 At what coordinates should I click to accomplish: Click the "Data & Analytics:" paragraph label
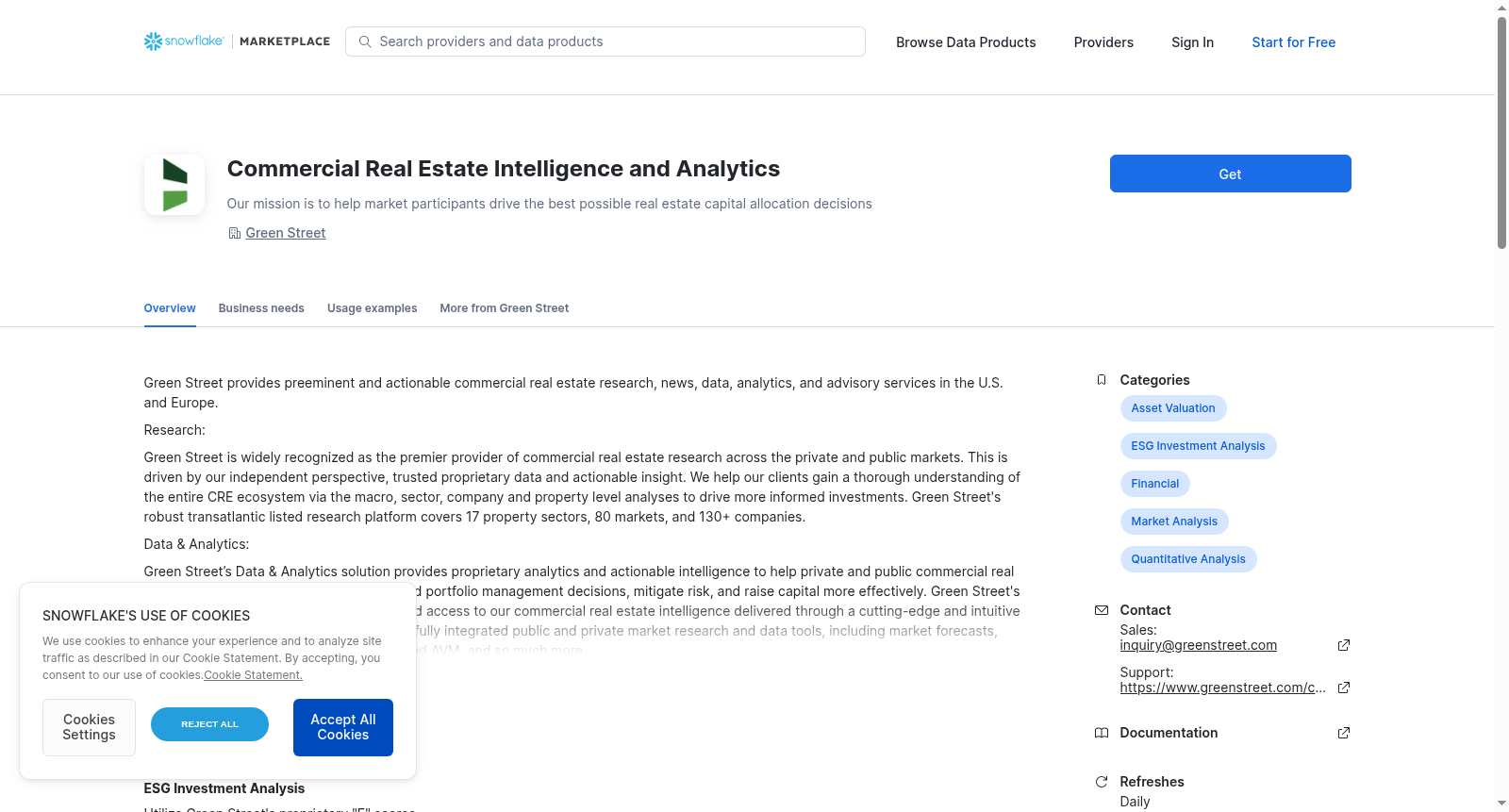[196, 544]
